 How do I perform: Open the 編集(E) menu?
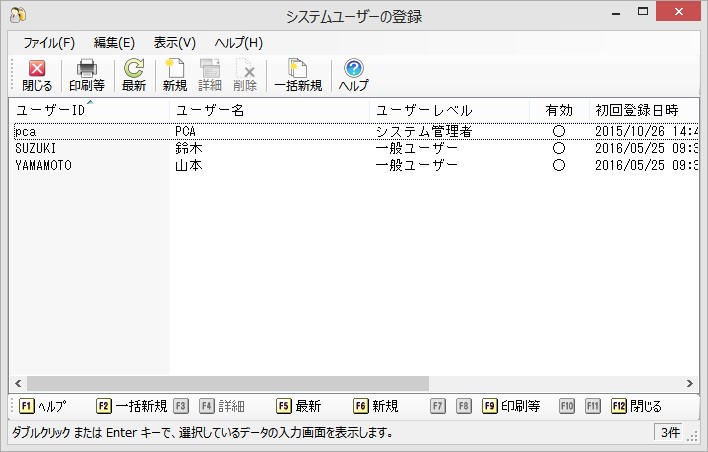click(x=114, y=43)
